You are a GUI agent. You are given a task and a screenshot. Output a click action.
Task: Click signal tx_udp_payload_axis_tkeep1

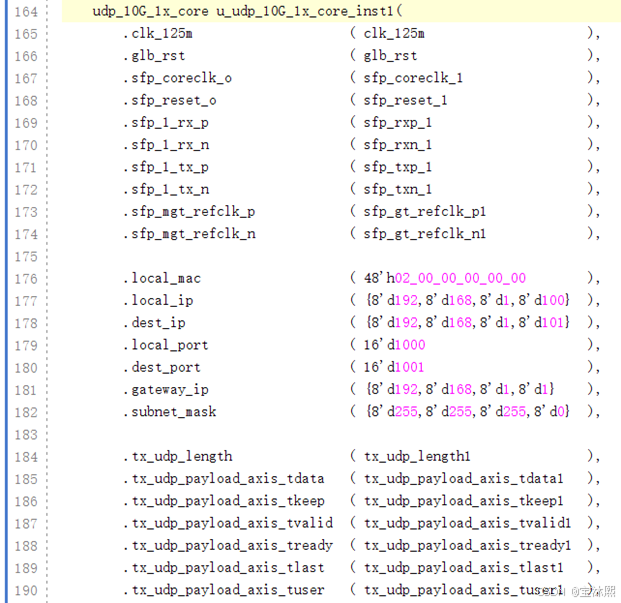[x=464, y=501]
